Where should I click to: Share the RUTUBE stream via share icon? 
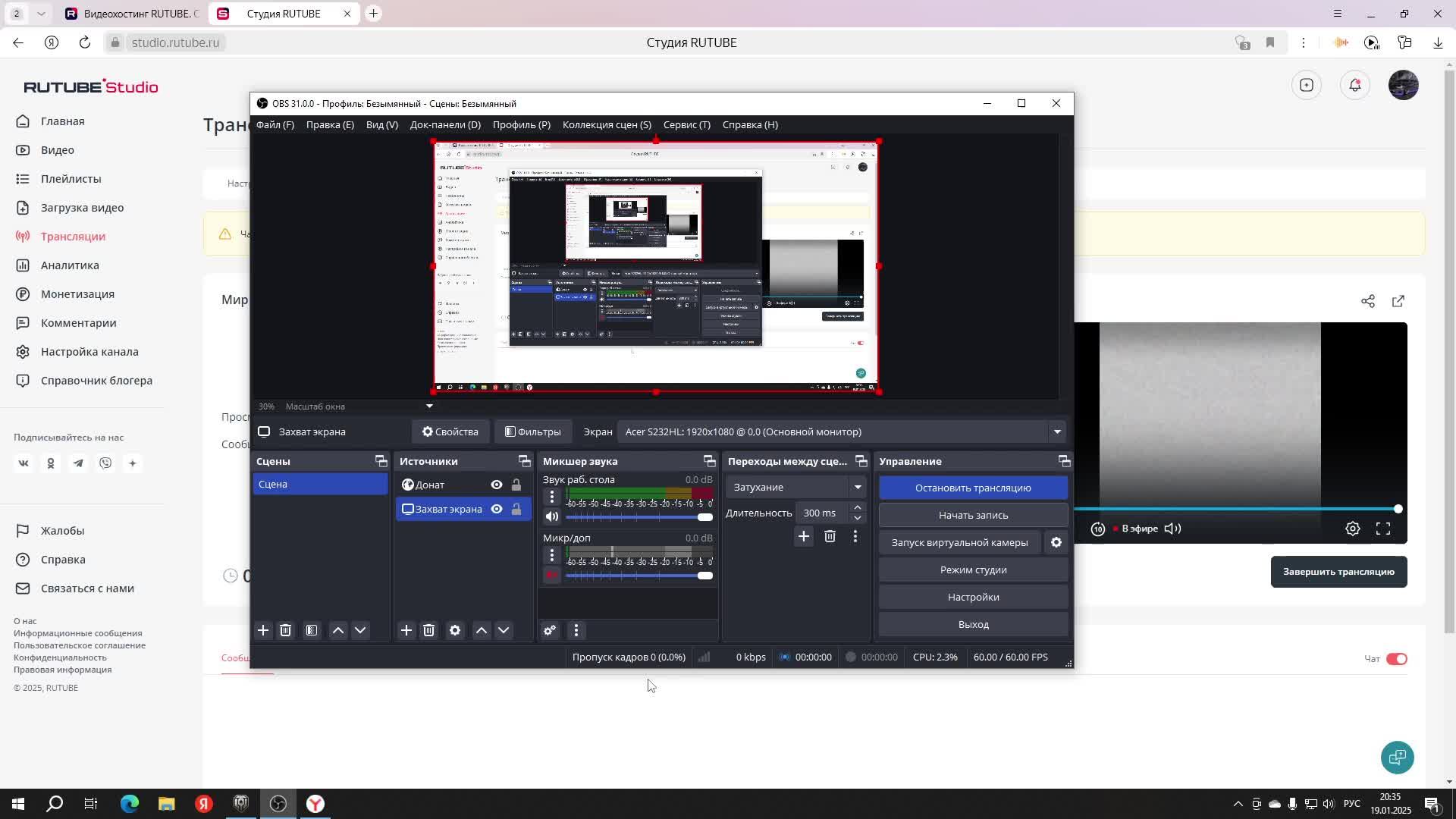[x=1368, y=301]
